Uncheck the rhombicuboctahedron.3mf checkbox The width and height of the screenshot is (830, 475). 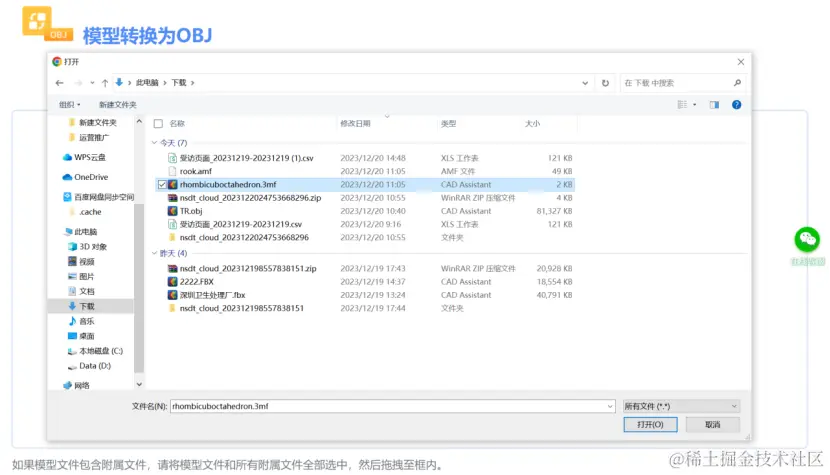coord(162,185)
